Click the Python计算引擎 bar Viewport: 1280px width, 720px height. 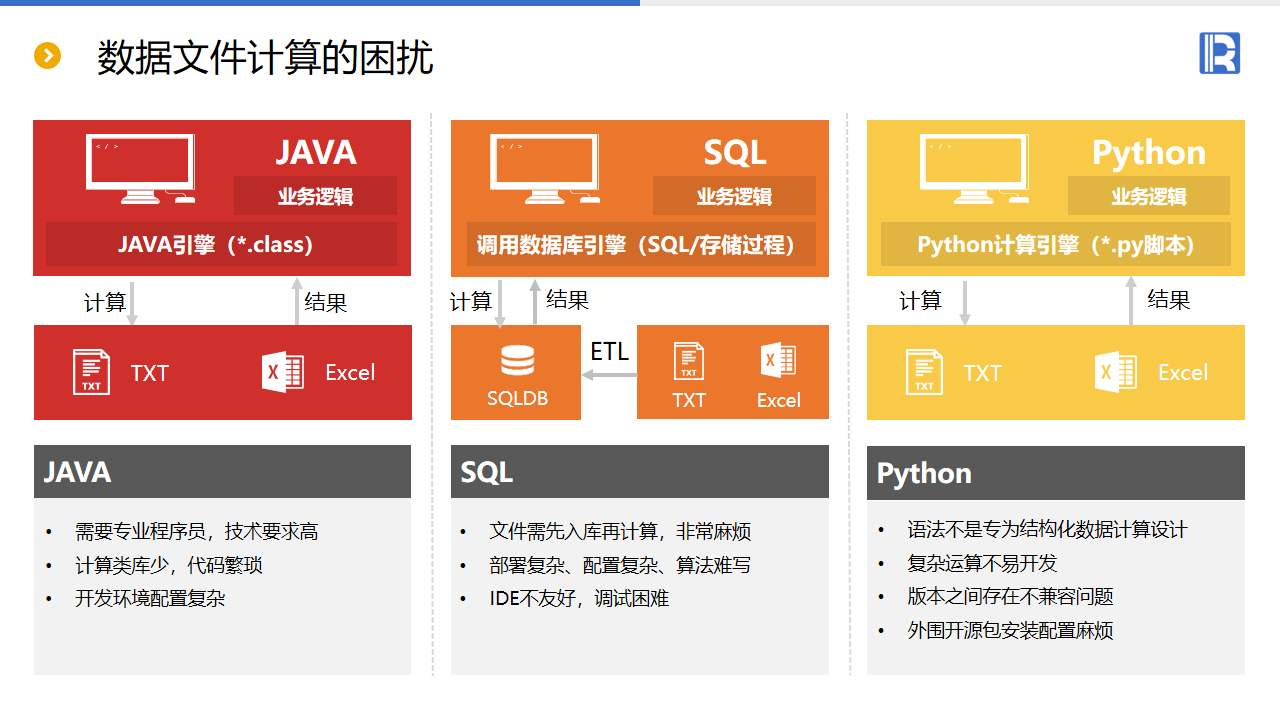1055,245
